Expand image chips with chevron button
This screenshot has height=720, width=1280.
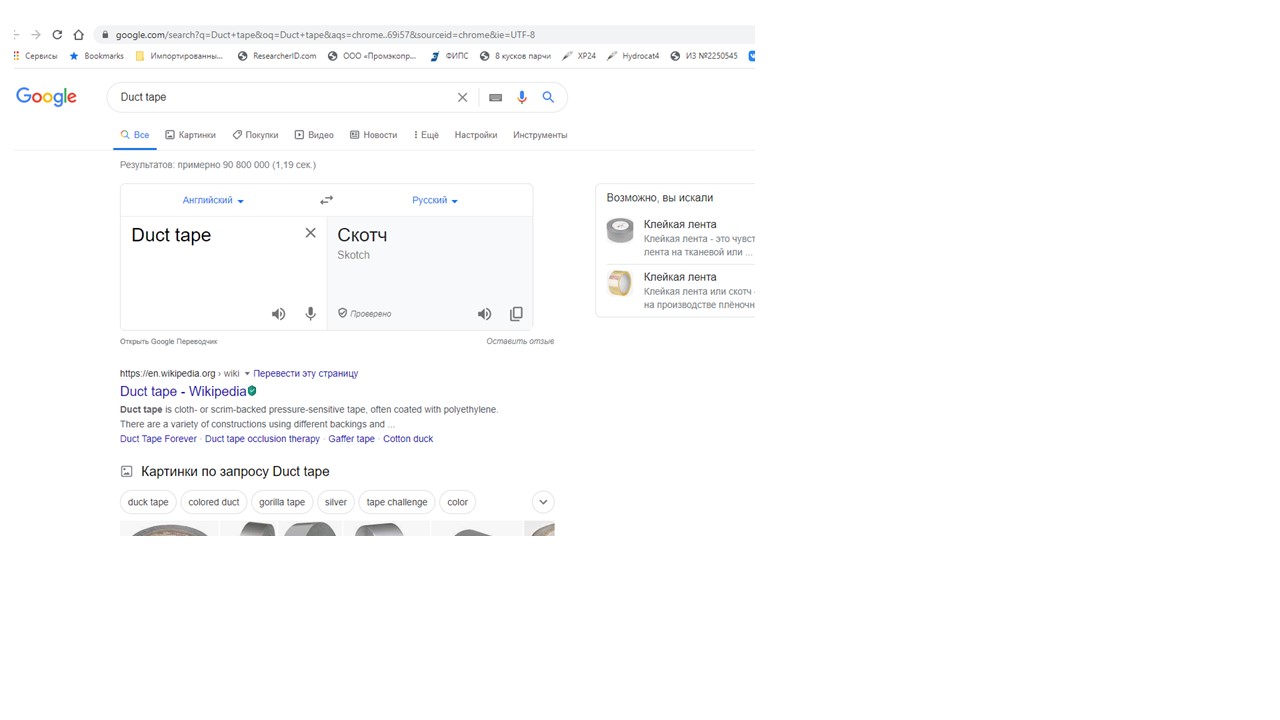pyautogui.click(x=543, y=502)
